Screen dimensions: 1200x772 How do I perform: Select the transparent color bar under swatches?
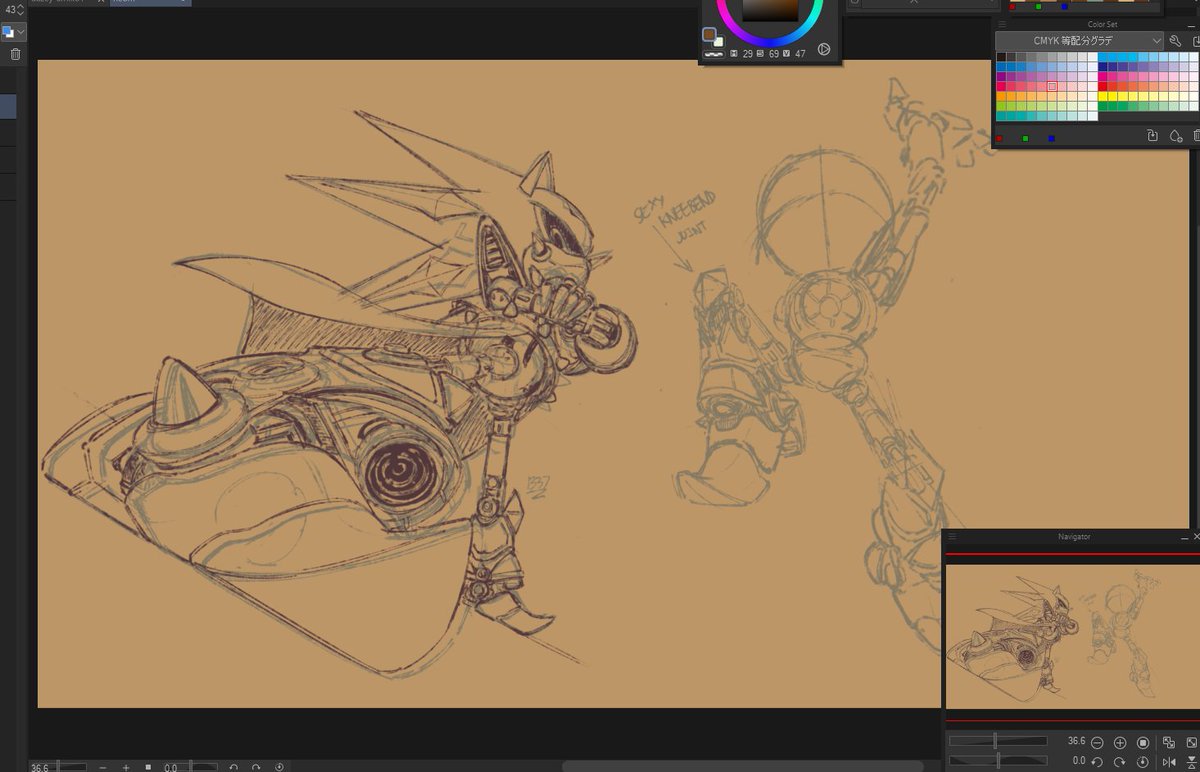pyautogui.click(x=714, y=55)
